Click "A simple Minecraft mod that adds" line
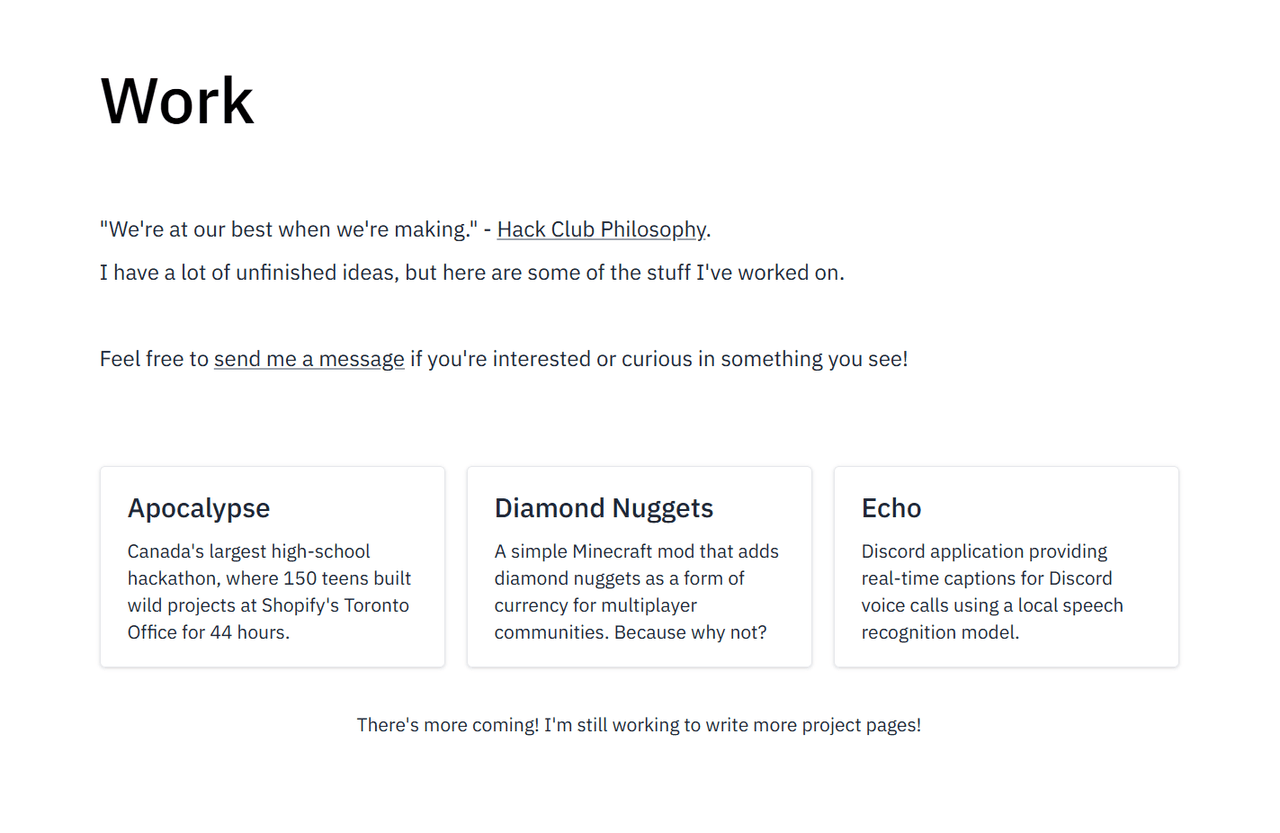Viewport: 1280px width, 833px height. [x=636, y=551]
